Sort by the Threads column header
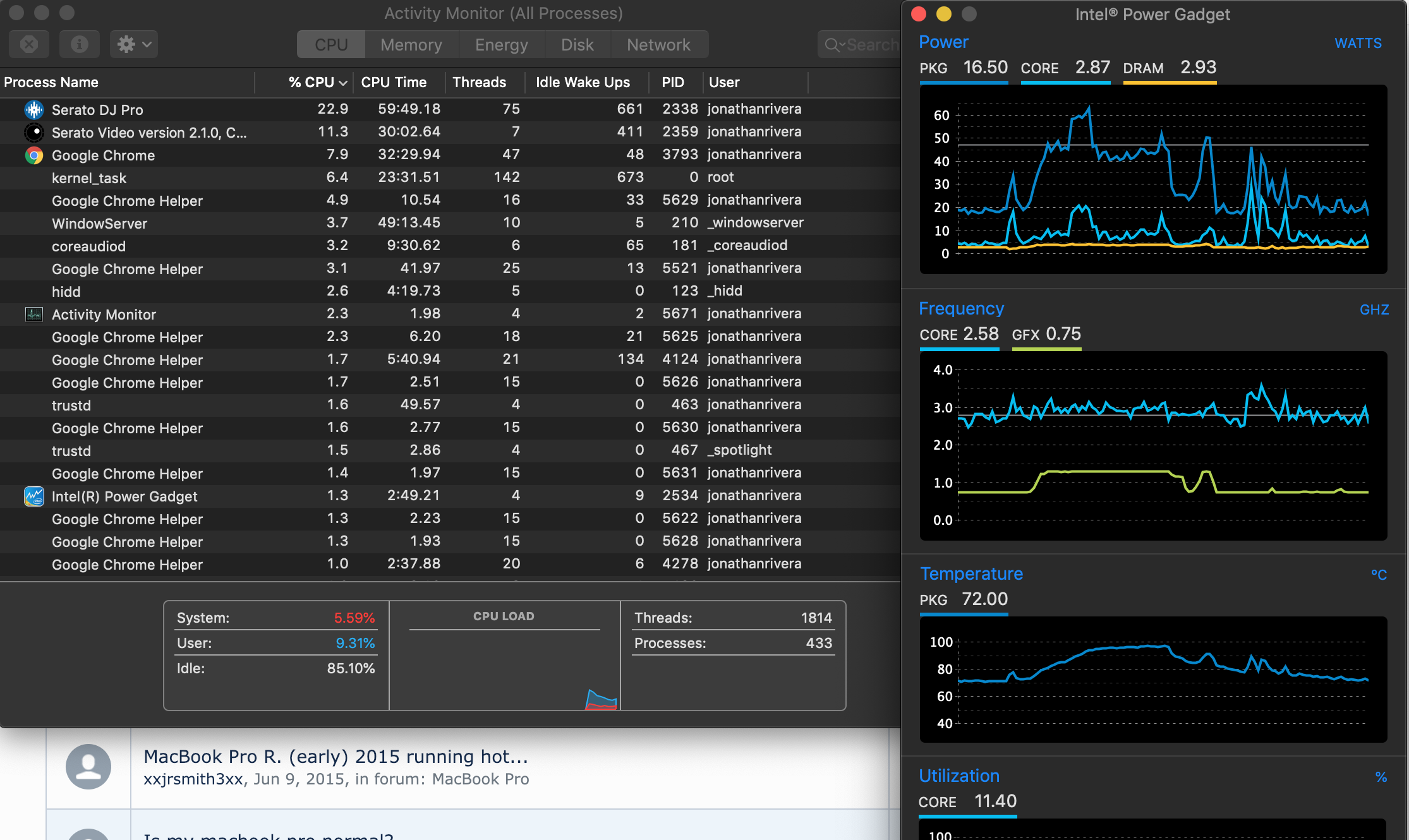The image size is (1409, 840). click(479, 82)
